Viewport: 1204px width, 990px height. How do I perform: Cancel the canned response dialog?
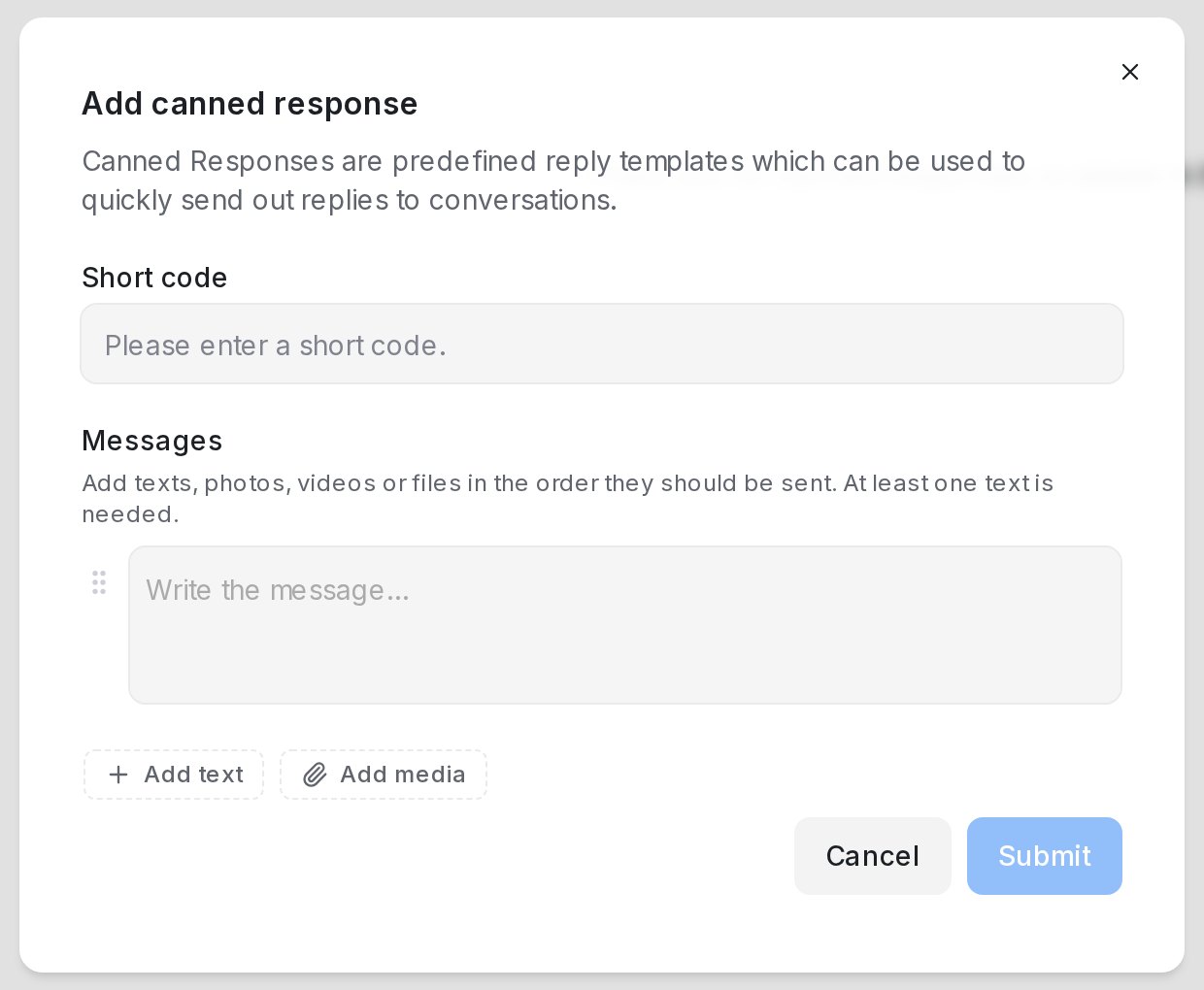[872, 856]
